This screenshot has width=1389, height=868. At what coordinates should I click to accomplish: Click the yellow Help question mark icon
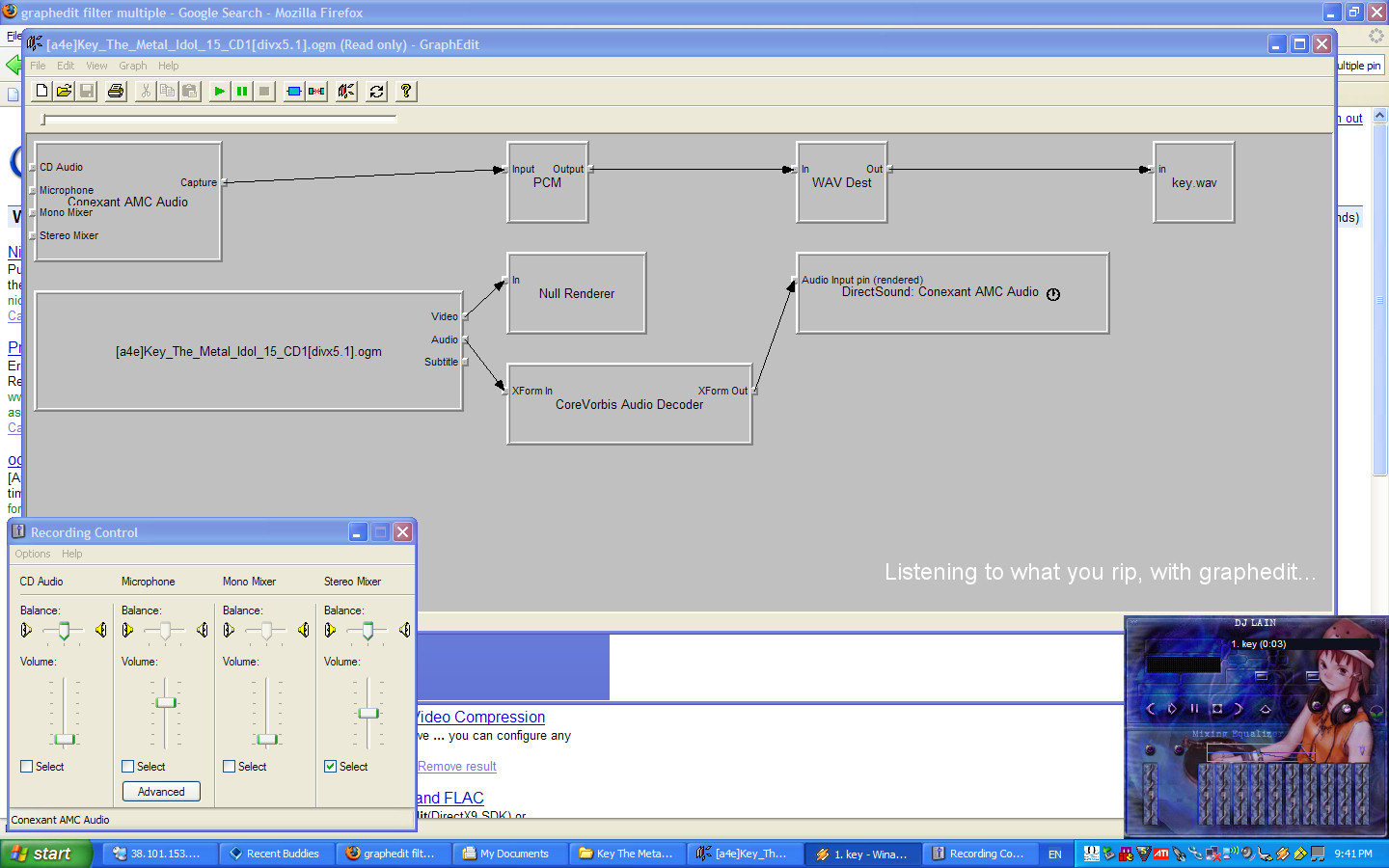point(406,91)
